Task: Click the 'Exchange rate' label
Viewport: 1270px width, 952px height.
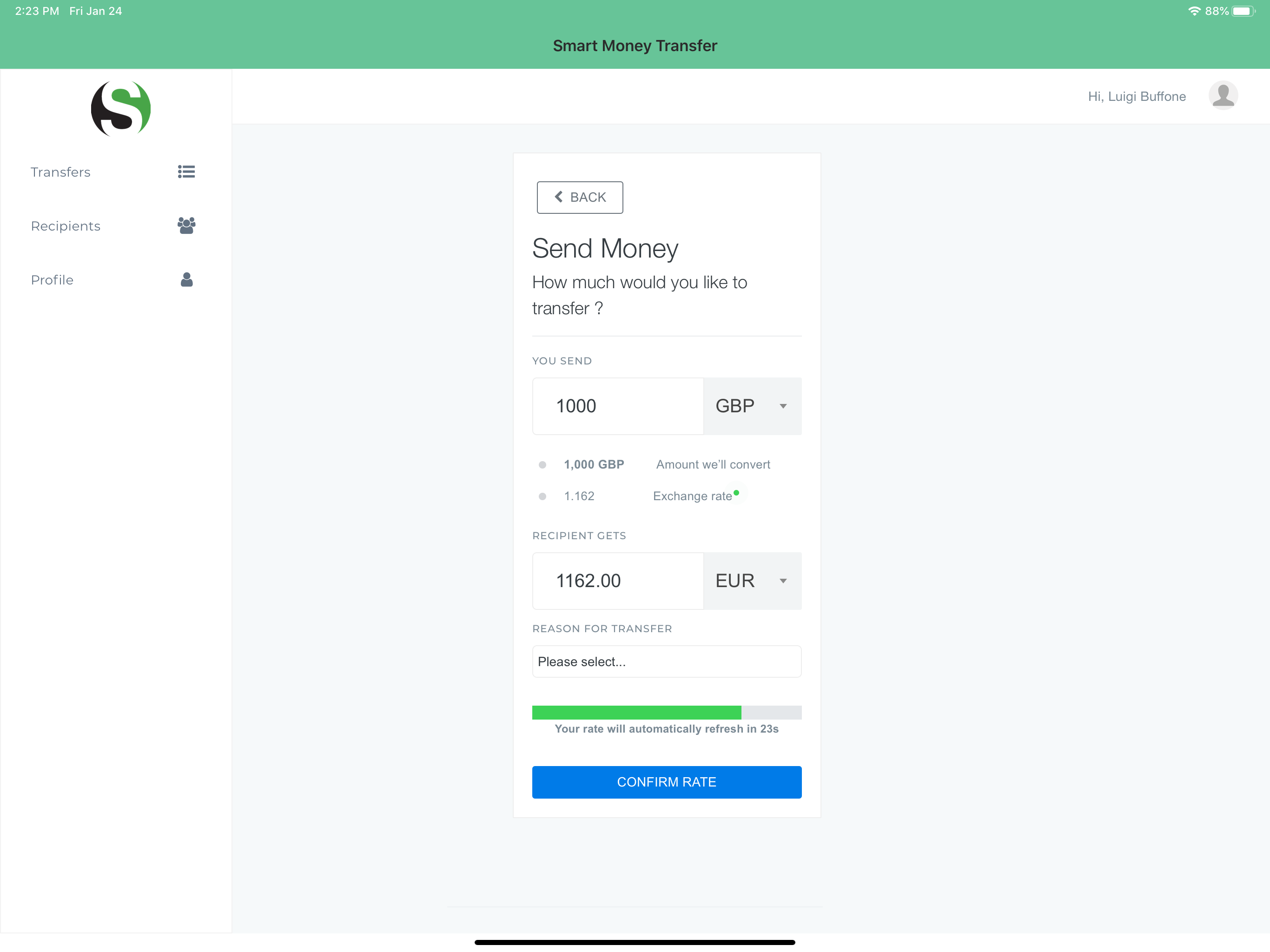Action: [693, 496]
